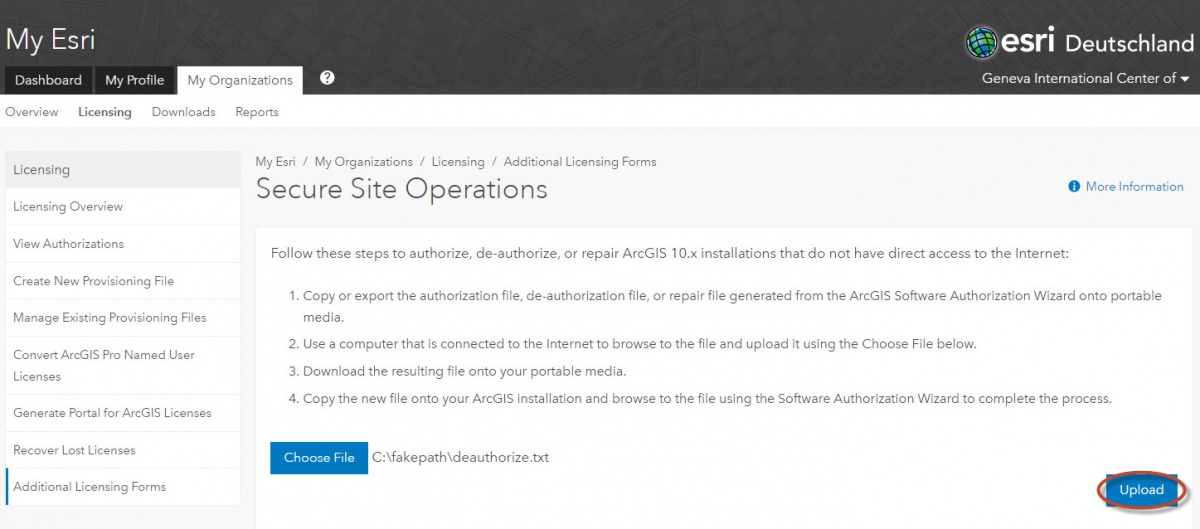Open the Reports submenu item

click(257, 112)
